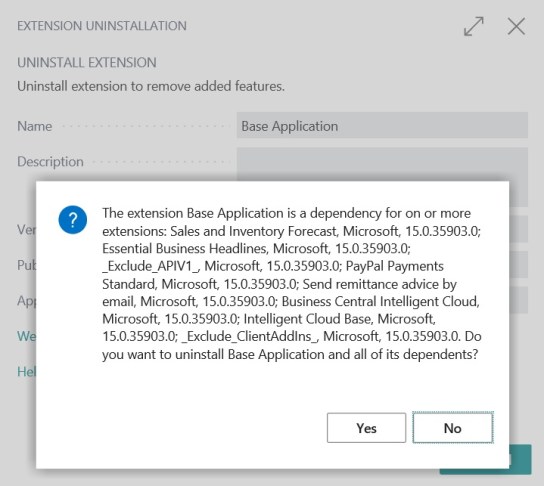Click the partially hidden Publisher label
This screenshot has height=486, width=544.
pyautogui.click(x=26, y=265)
